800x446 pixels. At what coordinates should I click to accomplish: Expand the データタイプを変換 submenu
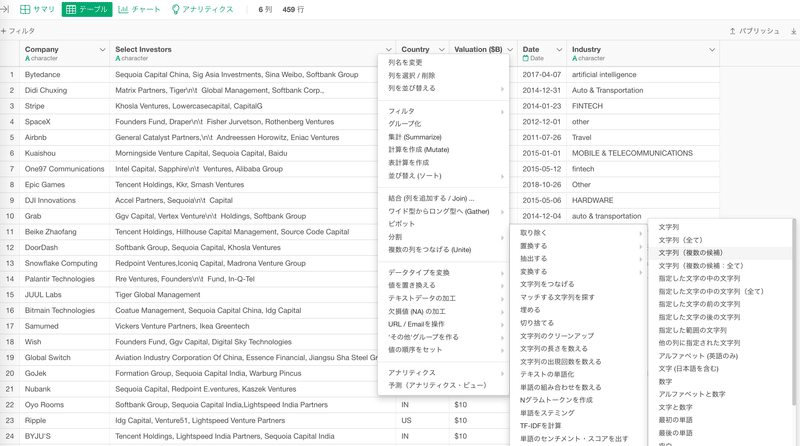point(443,272)
